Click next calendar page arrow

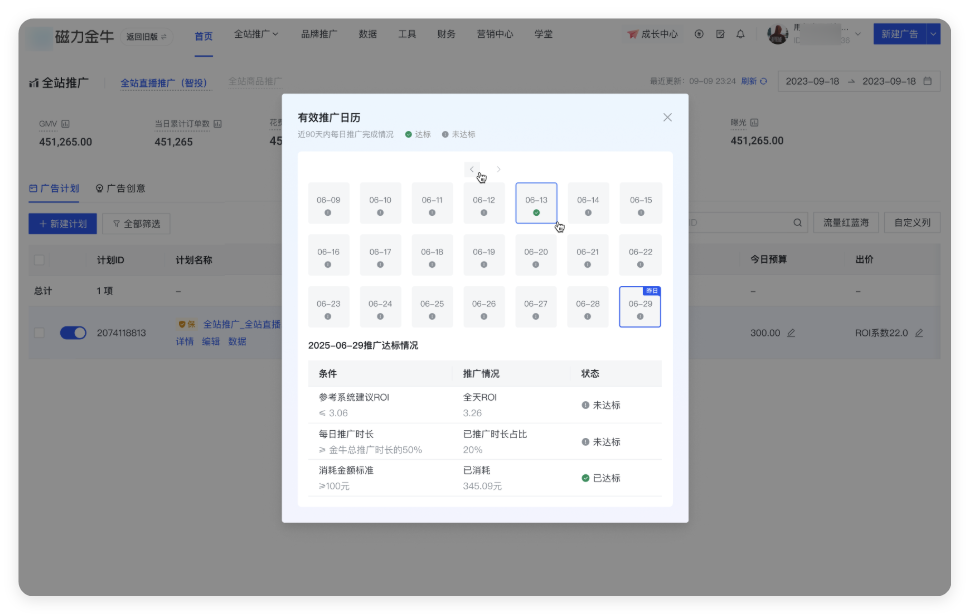tap(499, 169)
